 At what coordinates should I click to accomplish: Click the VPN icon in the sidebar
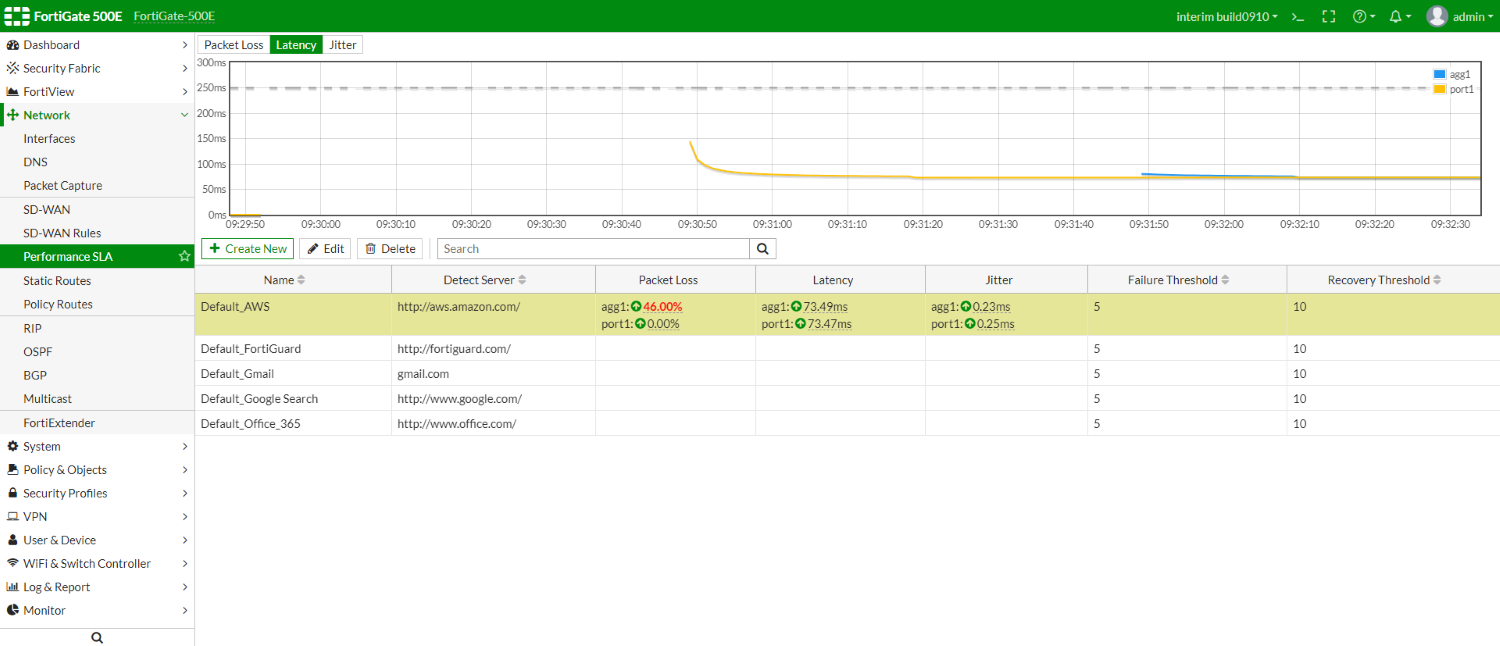(x=14, y=516)
